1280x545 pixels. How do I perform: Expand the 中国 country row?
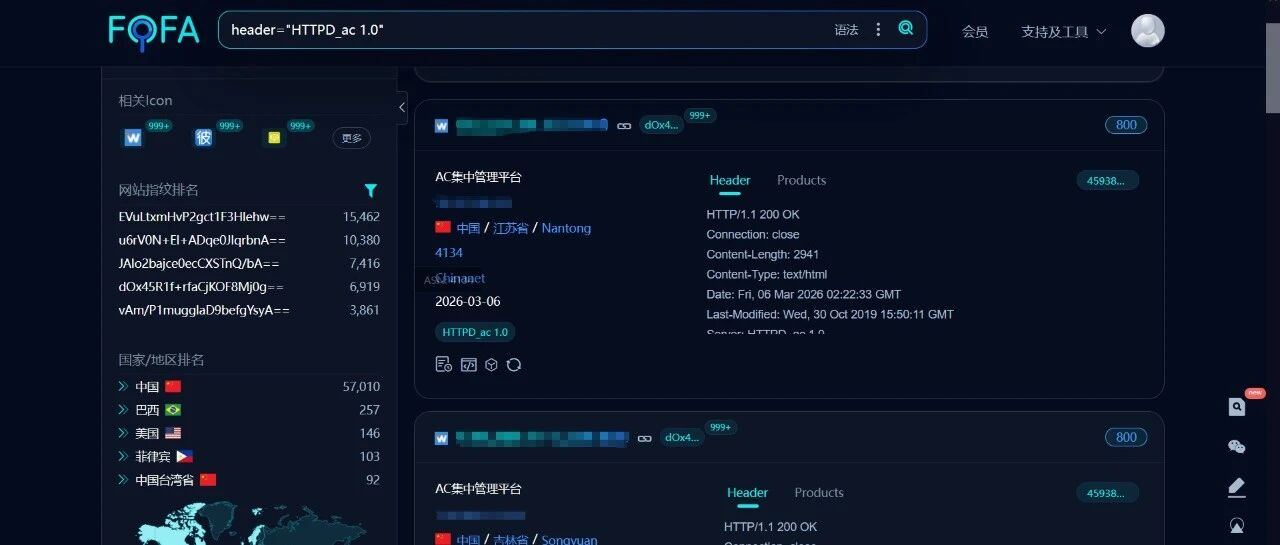point(123,387)
